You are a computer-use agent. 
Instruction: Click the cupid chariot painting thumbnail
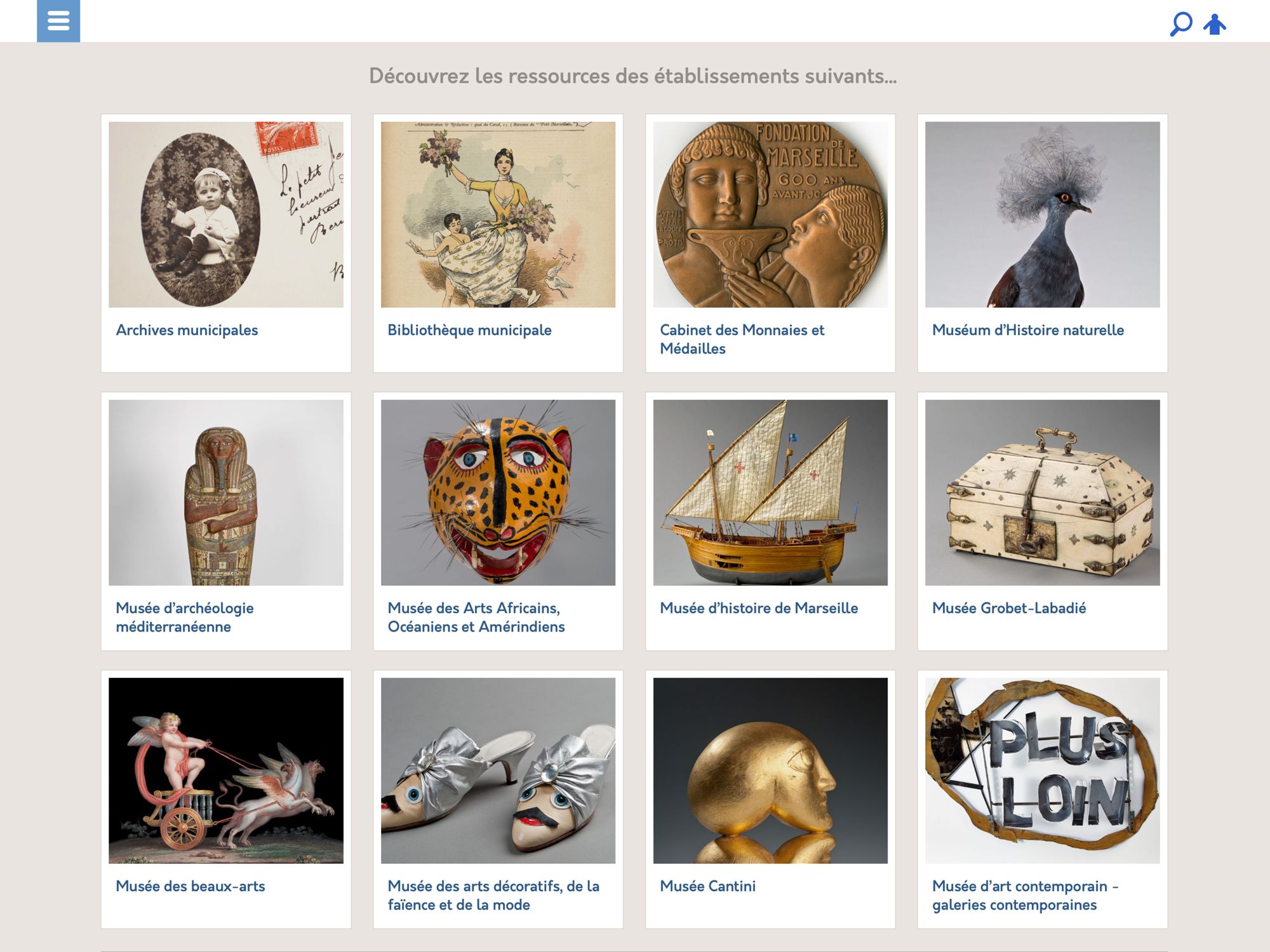[x=226, y=770]
